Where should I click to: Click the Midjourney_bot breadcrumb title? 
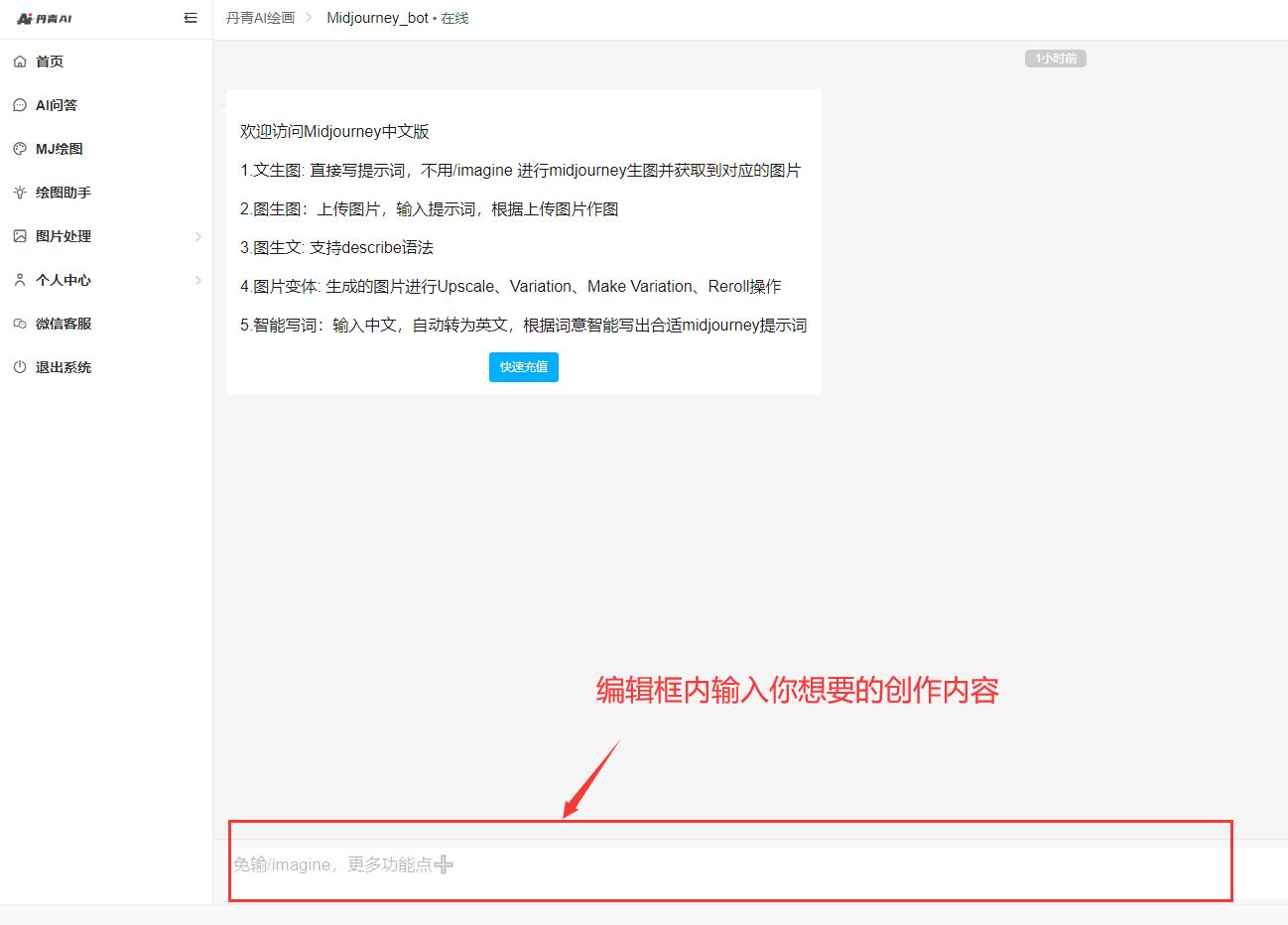click(377, 18)
